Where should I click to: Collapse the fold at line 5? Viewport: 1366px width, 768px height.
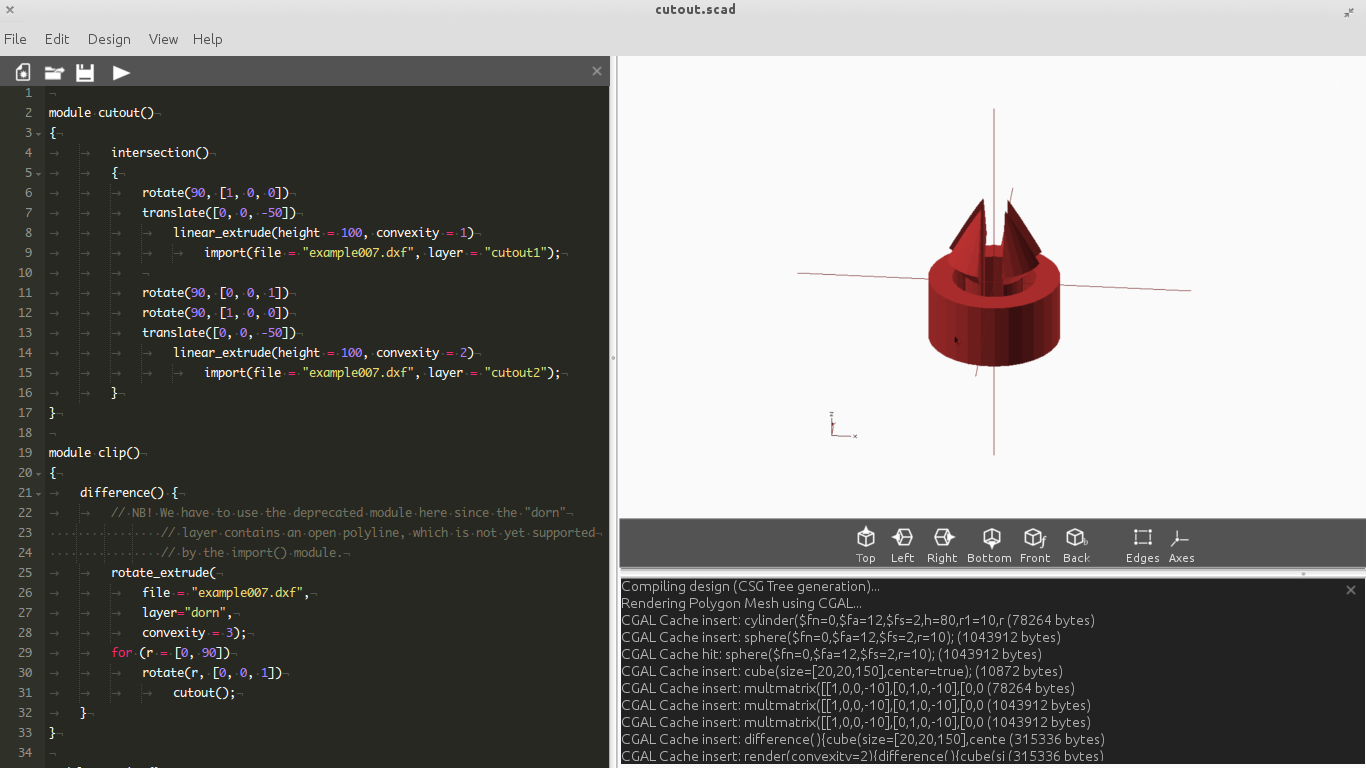[x=38, y=173]
